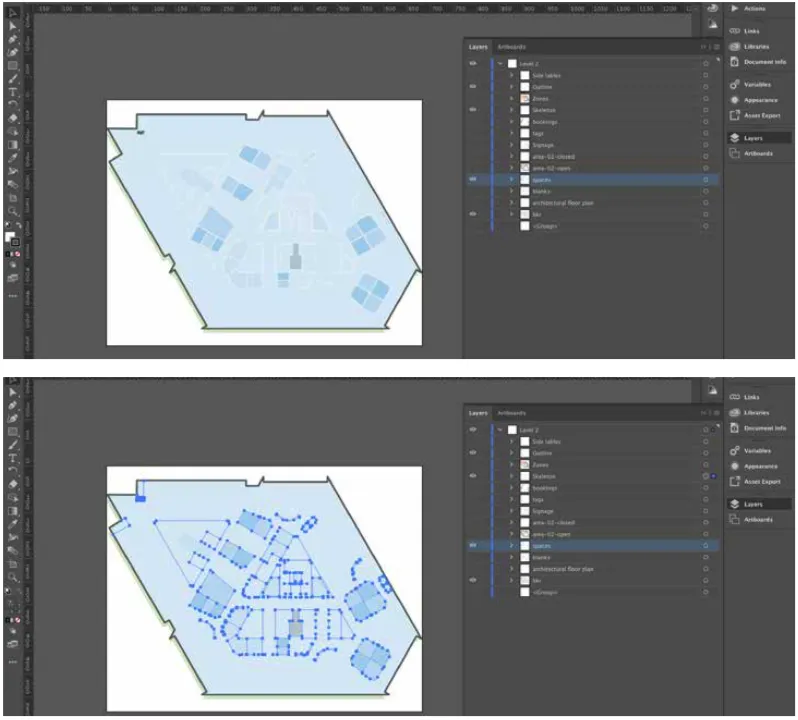Click the white fill swatch in top toolbar

(x=10, y=237)
